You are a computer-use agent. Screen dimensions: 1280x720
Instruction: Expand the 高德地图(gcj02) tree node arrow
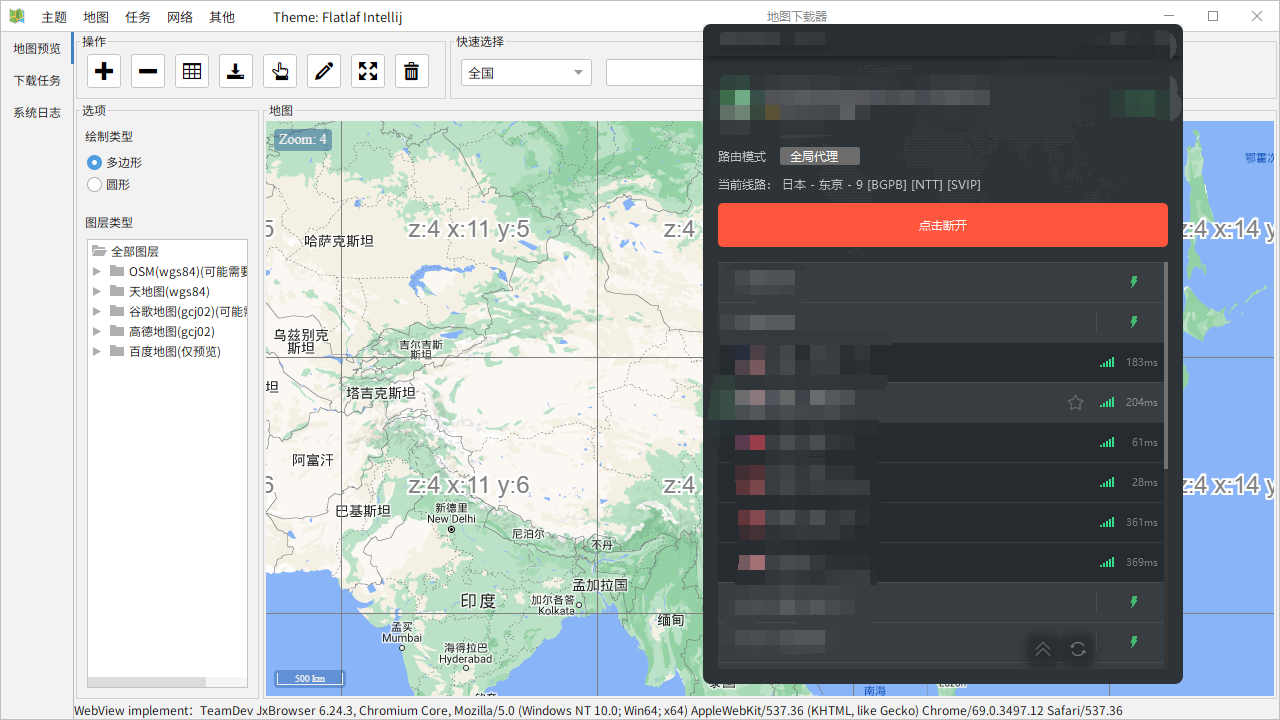[x=97, y=331]
